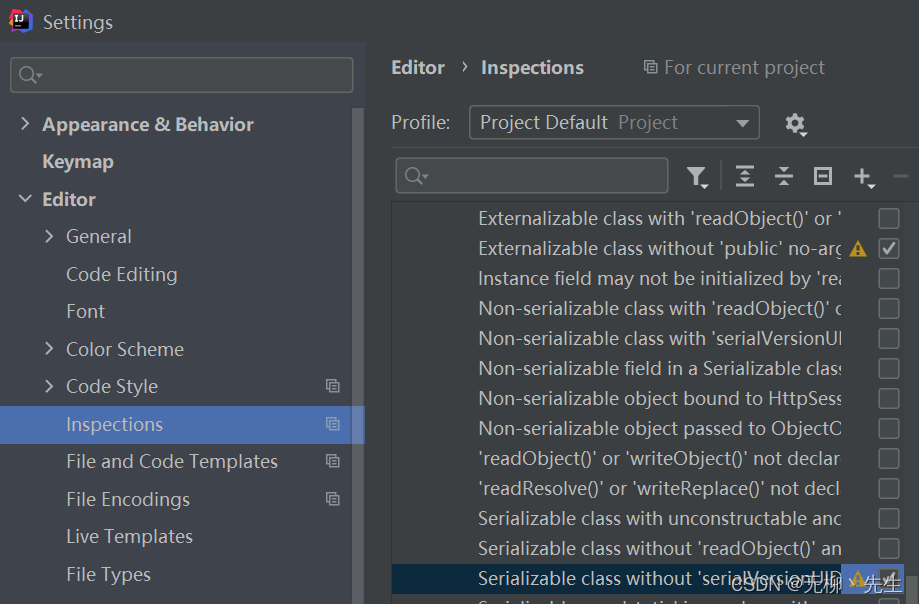Collapse the Editor tree node

[25, 199]
